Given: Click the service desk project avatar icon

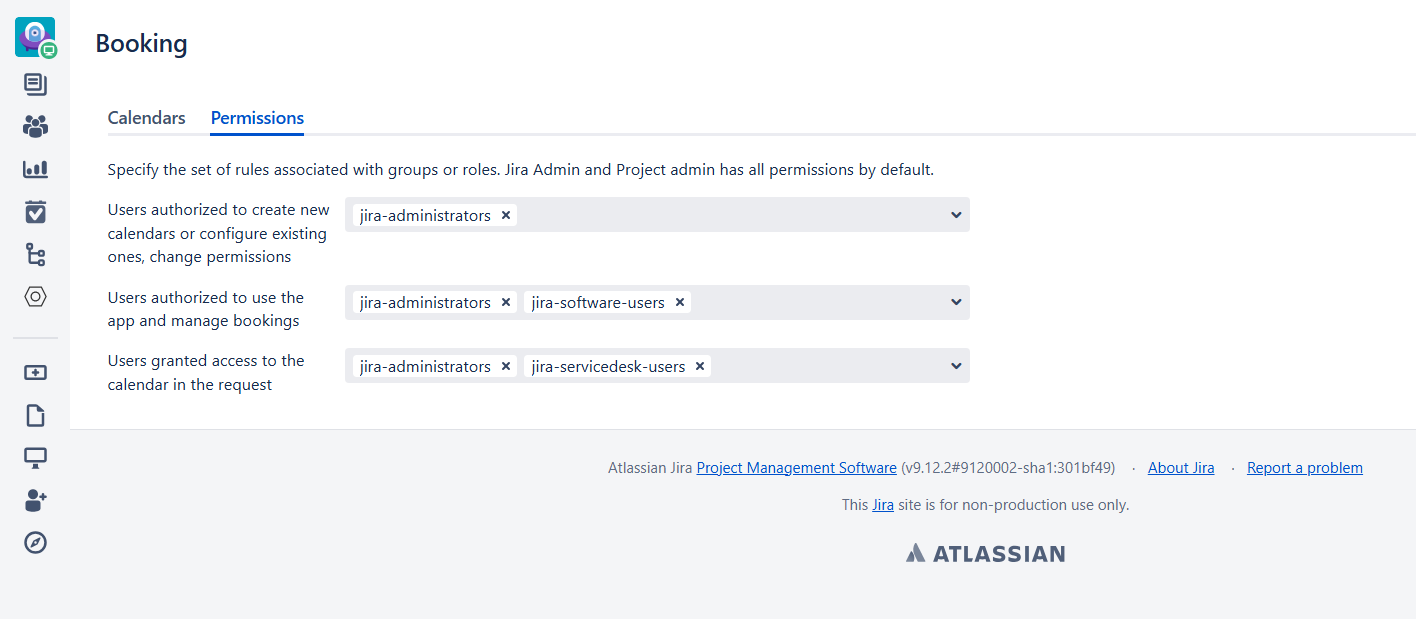Looking at the screenshot, I should tap(35, 37).
